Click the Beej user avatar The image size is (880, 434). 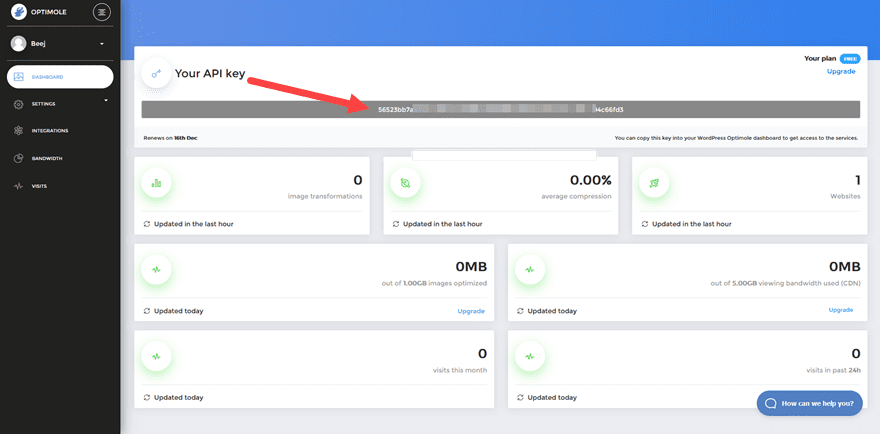19,43
